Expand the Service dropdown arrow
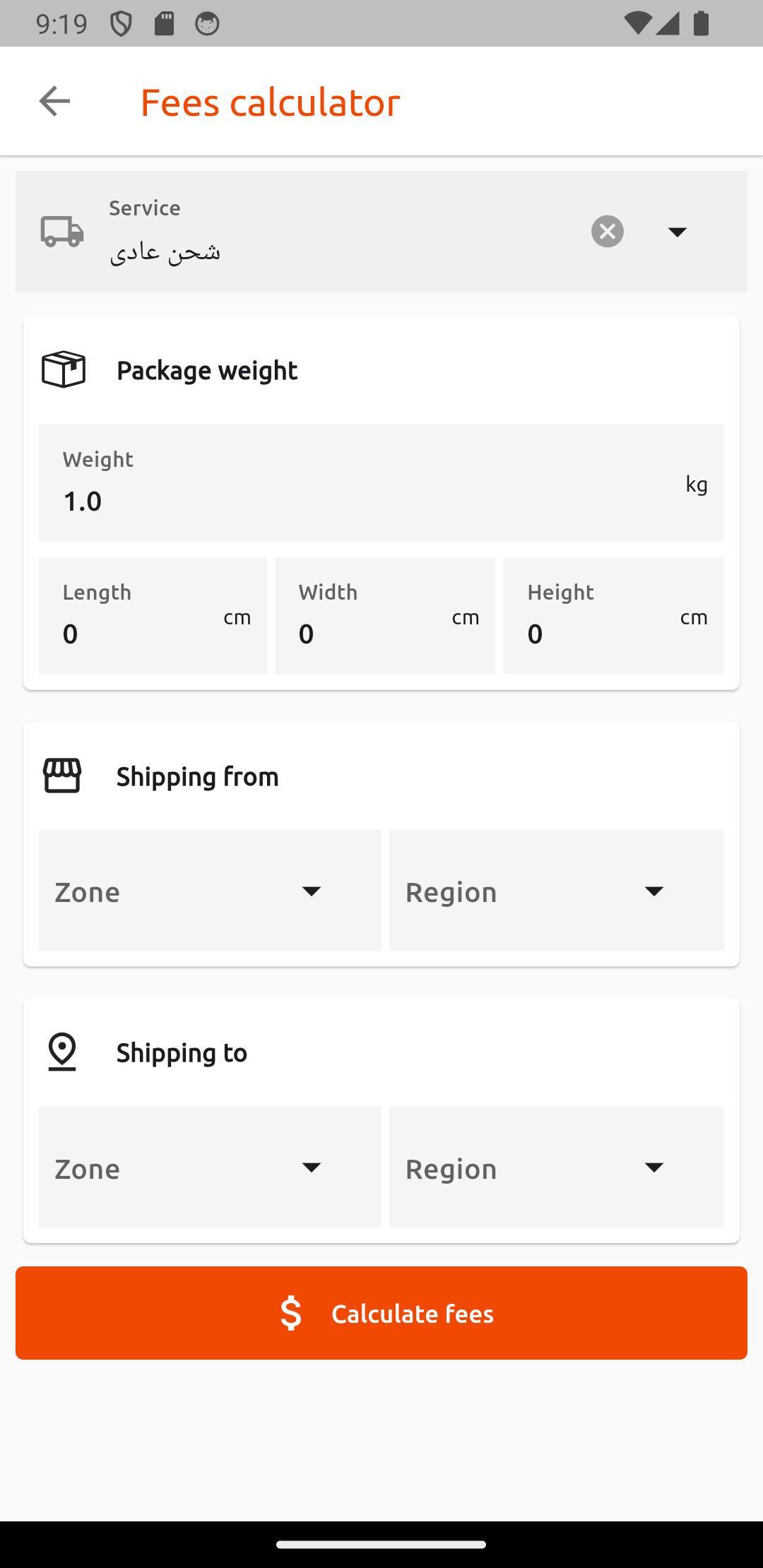Viewport: 763px width, 1568px height. [x=678, y=232]
